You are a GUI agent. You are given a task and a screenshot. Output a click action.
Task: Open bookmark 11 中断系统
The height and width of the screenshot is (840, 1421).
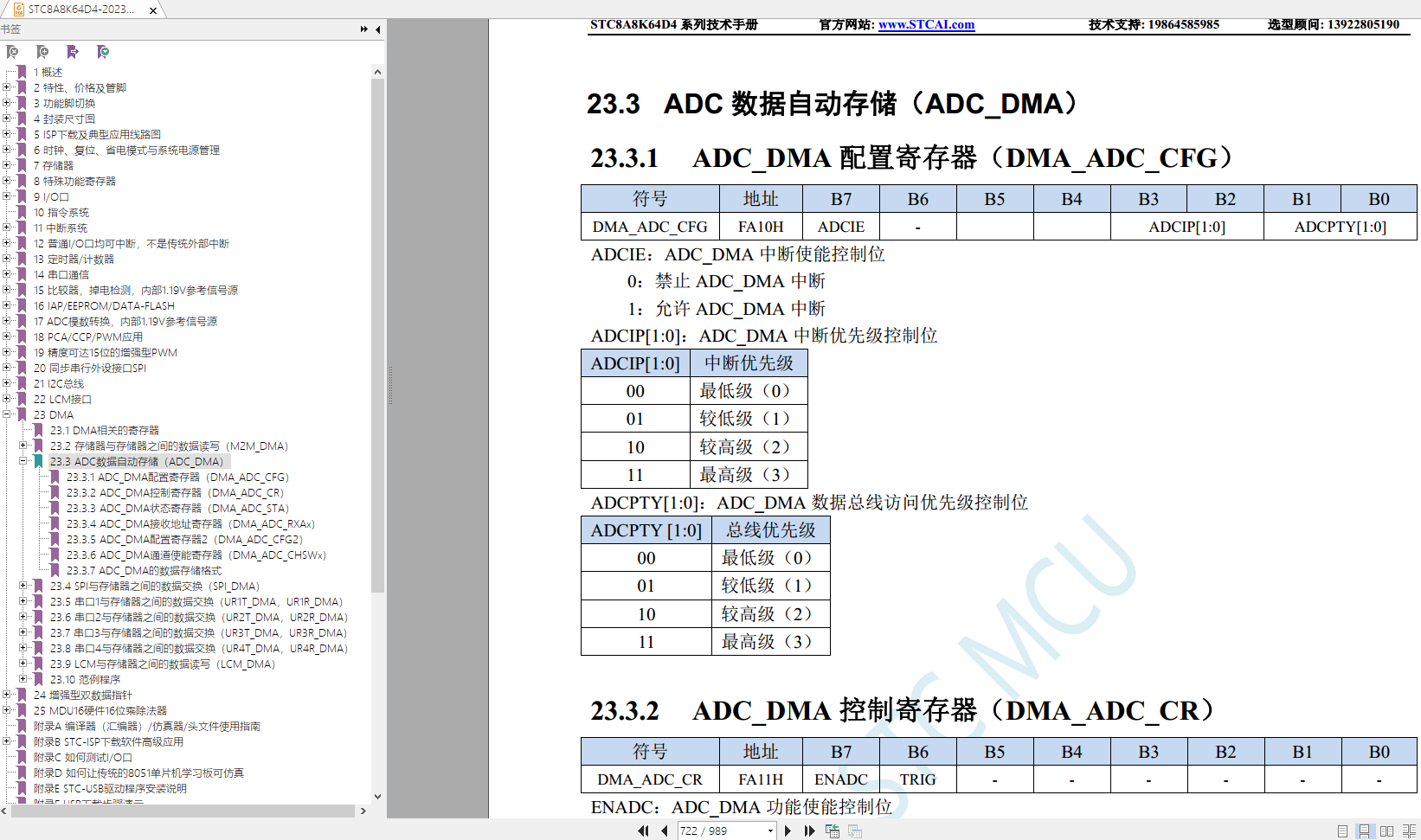(x=61, y=228)
